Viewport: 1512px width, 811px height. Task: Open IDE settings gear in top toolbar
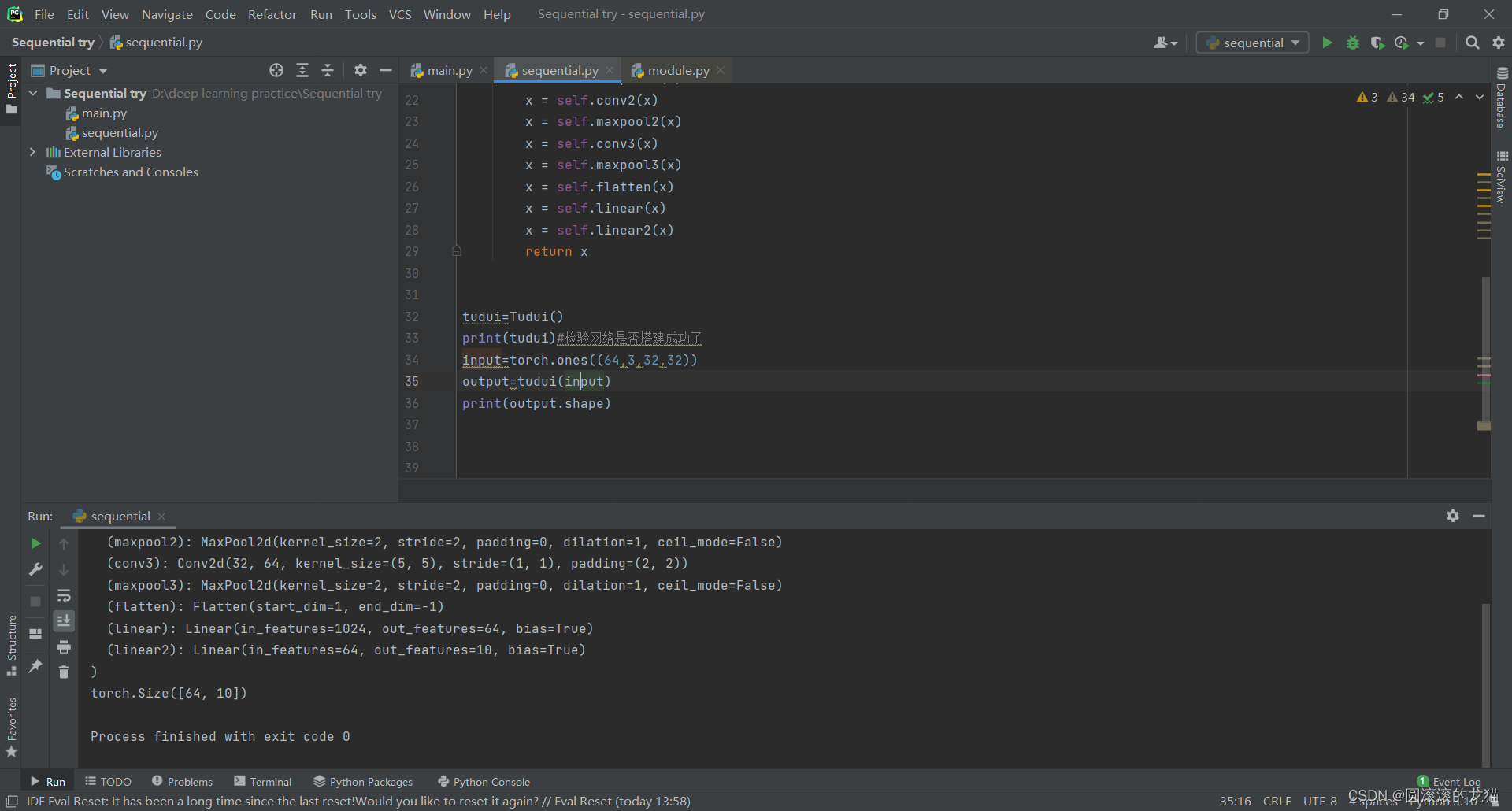tap(1499, 43)
